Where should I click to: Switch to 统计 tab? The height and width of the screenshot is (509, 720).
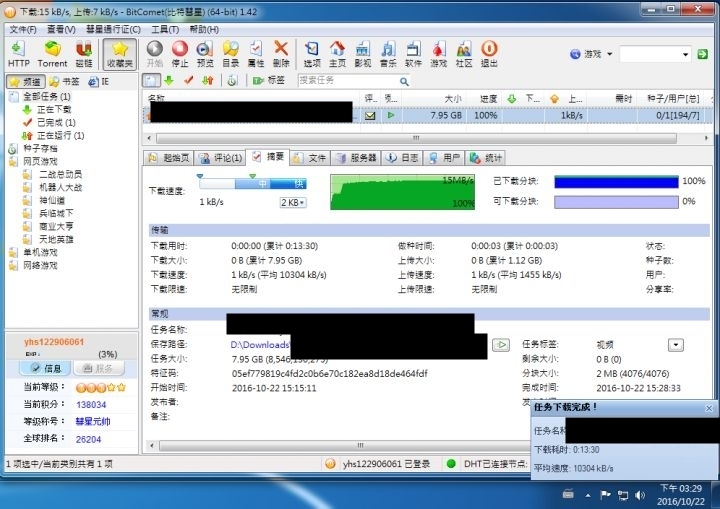(485, 158)
